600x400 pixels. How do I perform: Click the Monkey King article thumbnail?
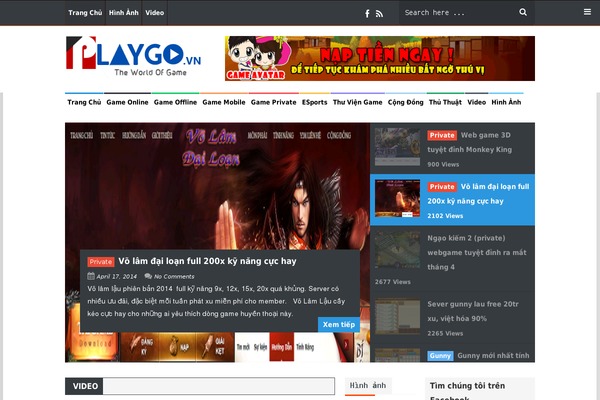(x=397, y=147)
